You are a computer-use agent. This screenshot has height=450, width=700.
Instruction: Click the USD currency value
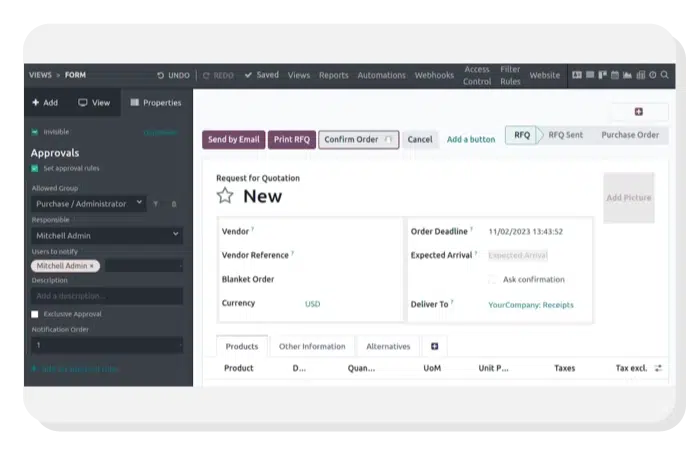pos(312,304)
